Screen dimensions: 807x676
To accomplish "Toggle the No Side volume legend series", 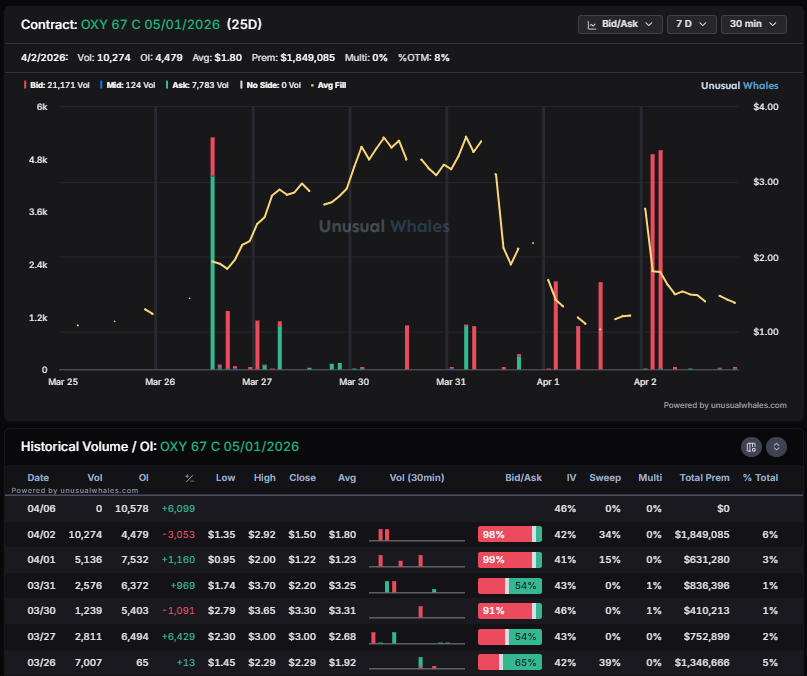I will click(x=271, y=85).
